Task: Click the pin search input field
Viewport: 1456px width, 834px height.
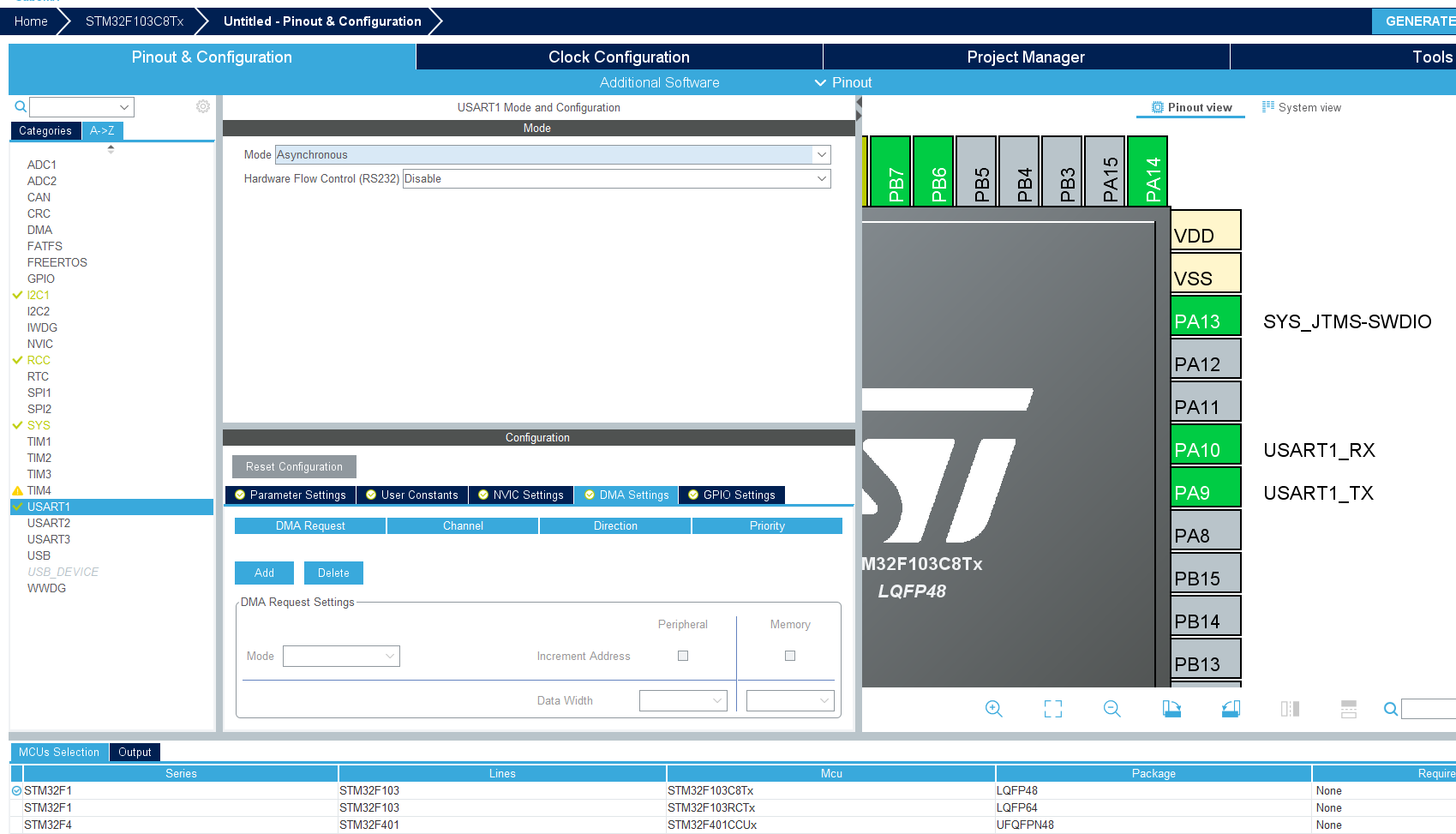Action: click(x=1429, y=709)
